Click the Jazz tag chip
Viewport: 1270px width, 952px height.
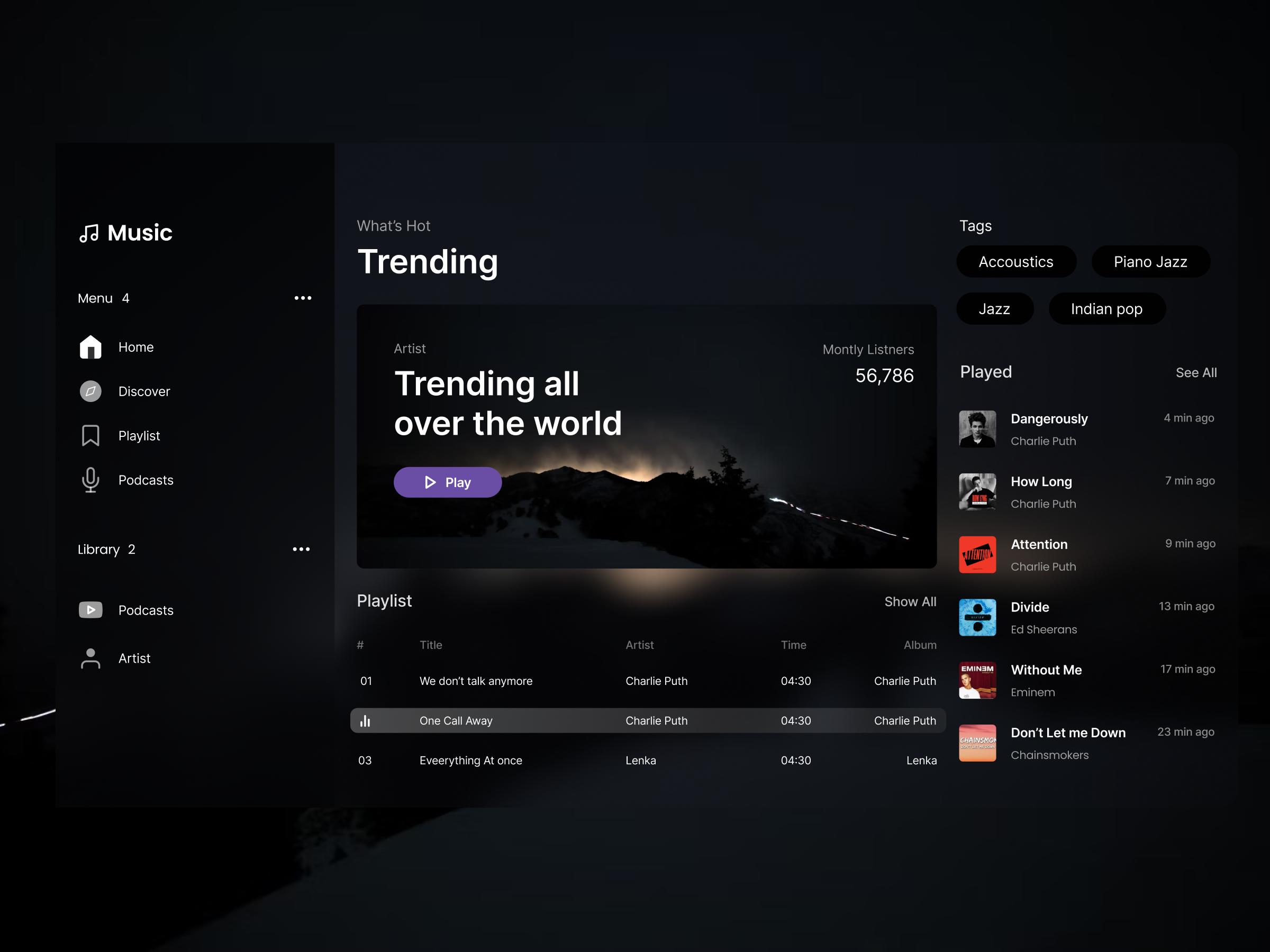point(994,309)
